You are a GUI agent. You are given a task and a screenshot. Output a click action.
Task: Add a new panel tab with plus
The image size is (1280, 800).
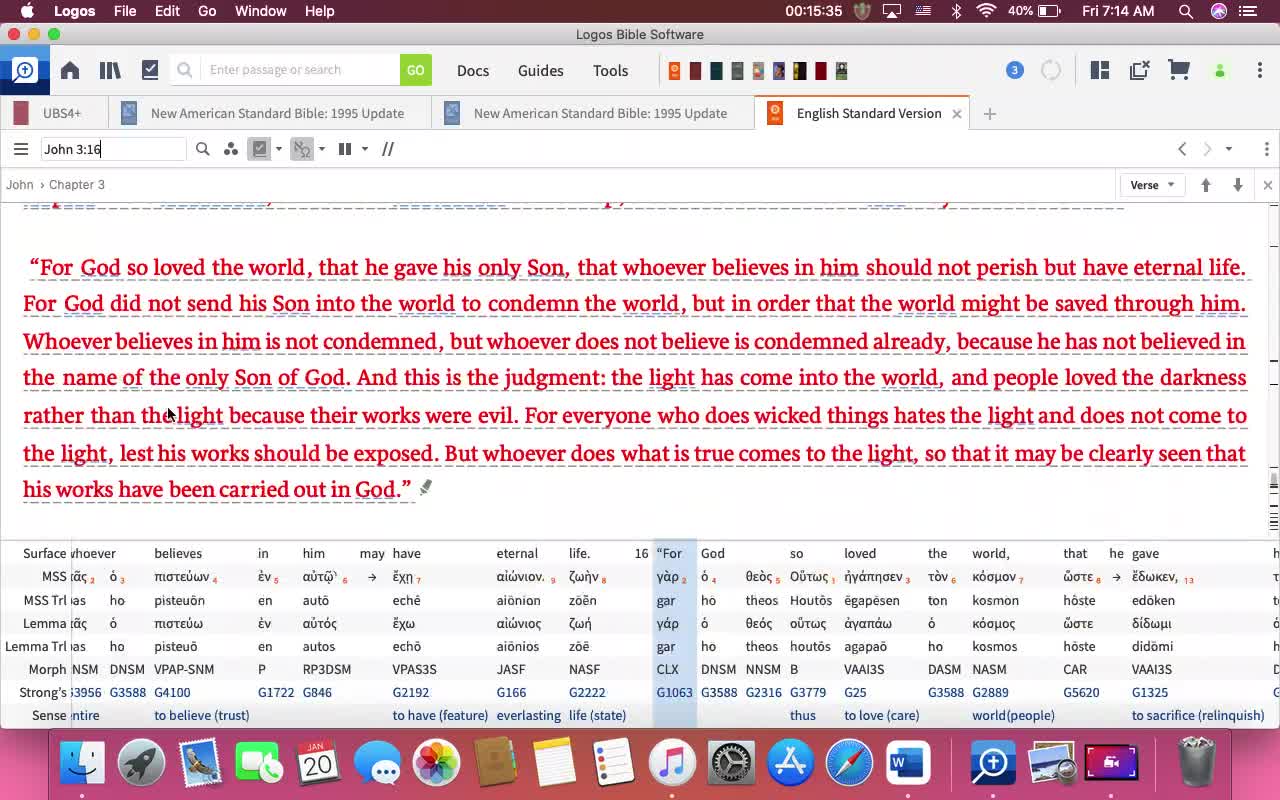tap(989, 113)
